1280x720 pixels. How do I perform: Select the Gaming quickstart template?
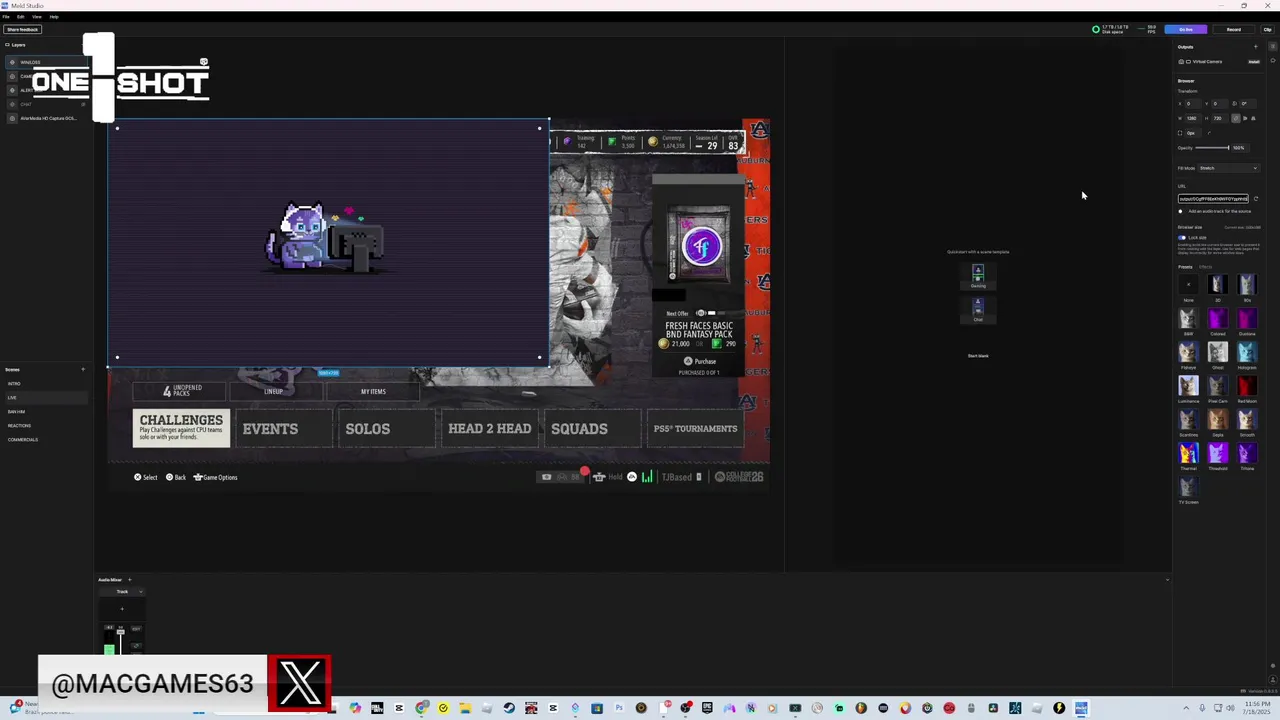pyautogui.click(x=978, y=276)
